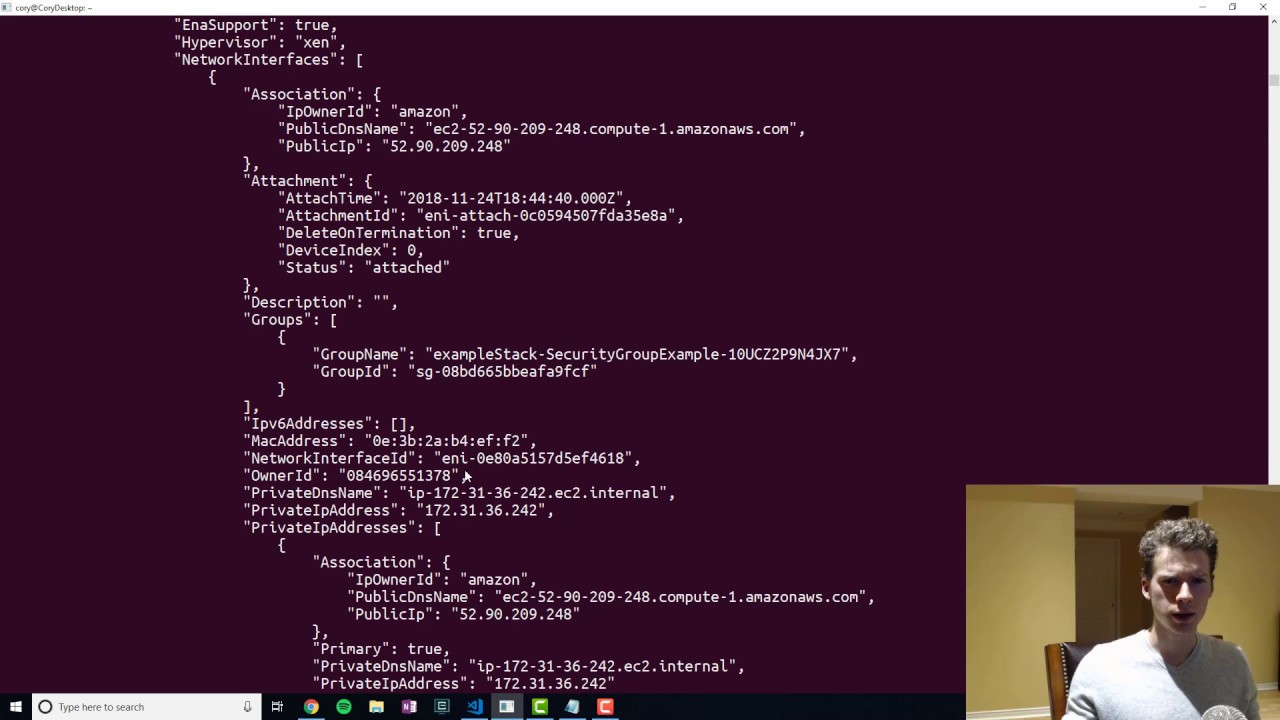Click the "PrivateIpAddresses": [ line
The image size is (1280, 720).
click(342, 528)
